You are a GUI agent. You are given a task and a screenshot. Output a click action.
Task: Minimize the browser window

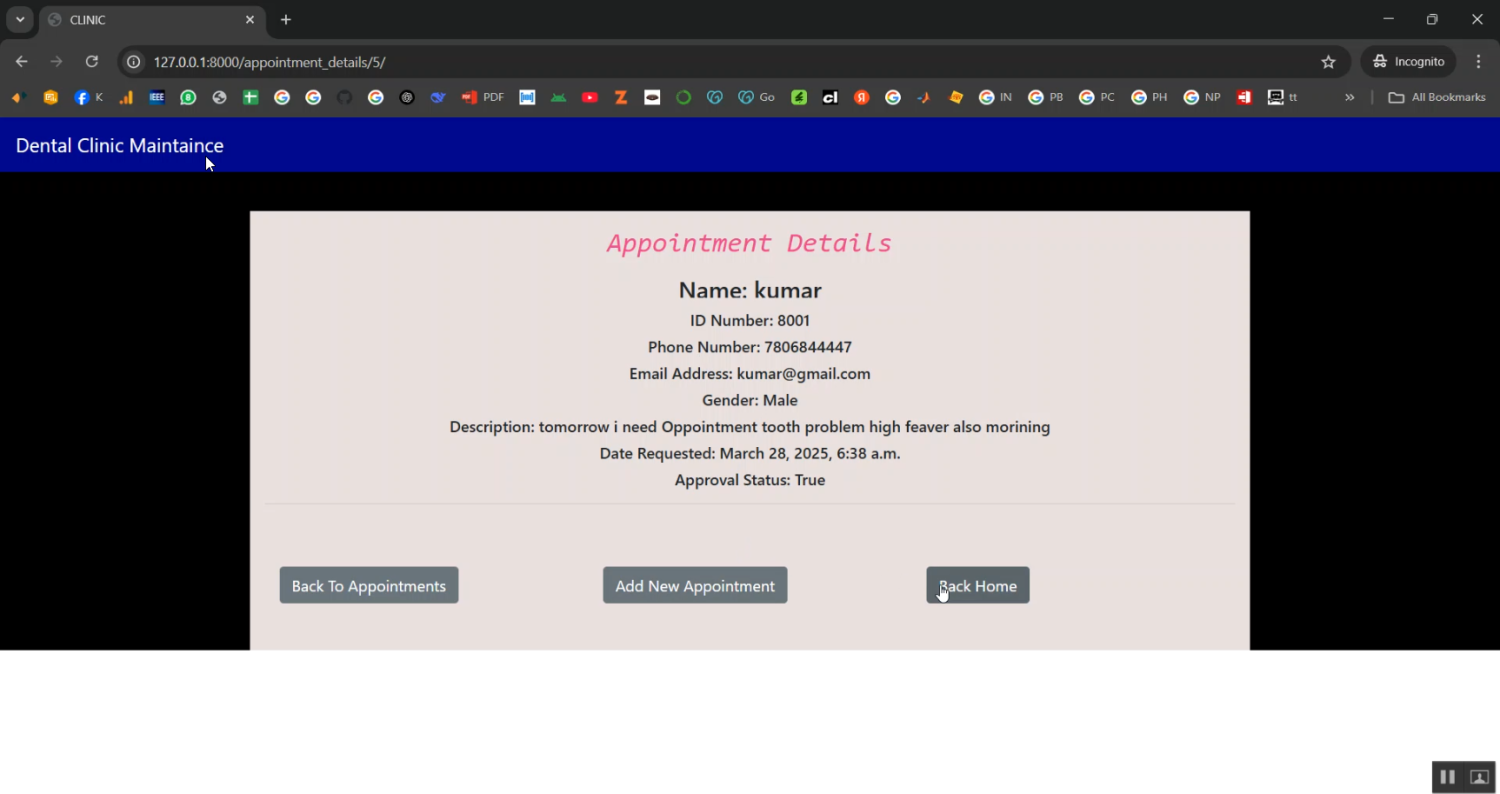coord(1388,19)
